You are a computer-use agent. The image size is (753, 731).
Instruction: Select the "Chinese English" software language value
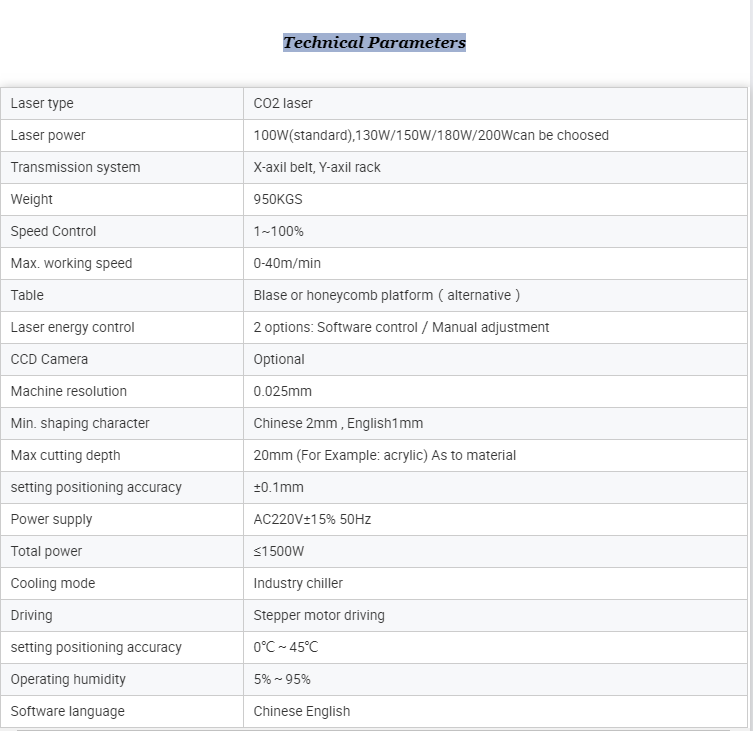(x=302, y=711)
